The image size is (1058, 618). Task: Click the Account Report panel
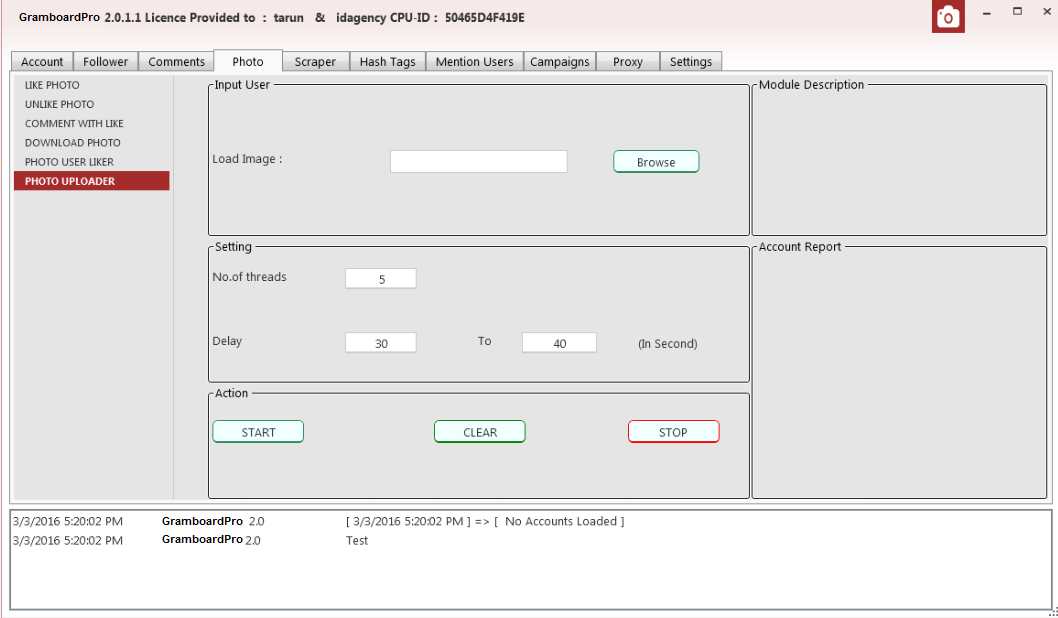[899, 372]
